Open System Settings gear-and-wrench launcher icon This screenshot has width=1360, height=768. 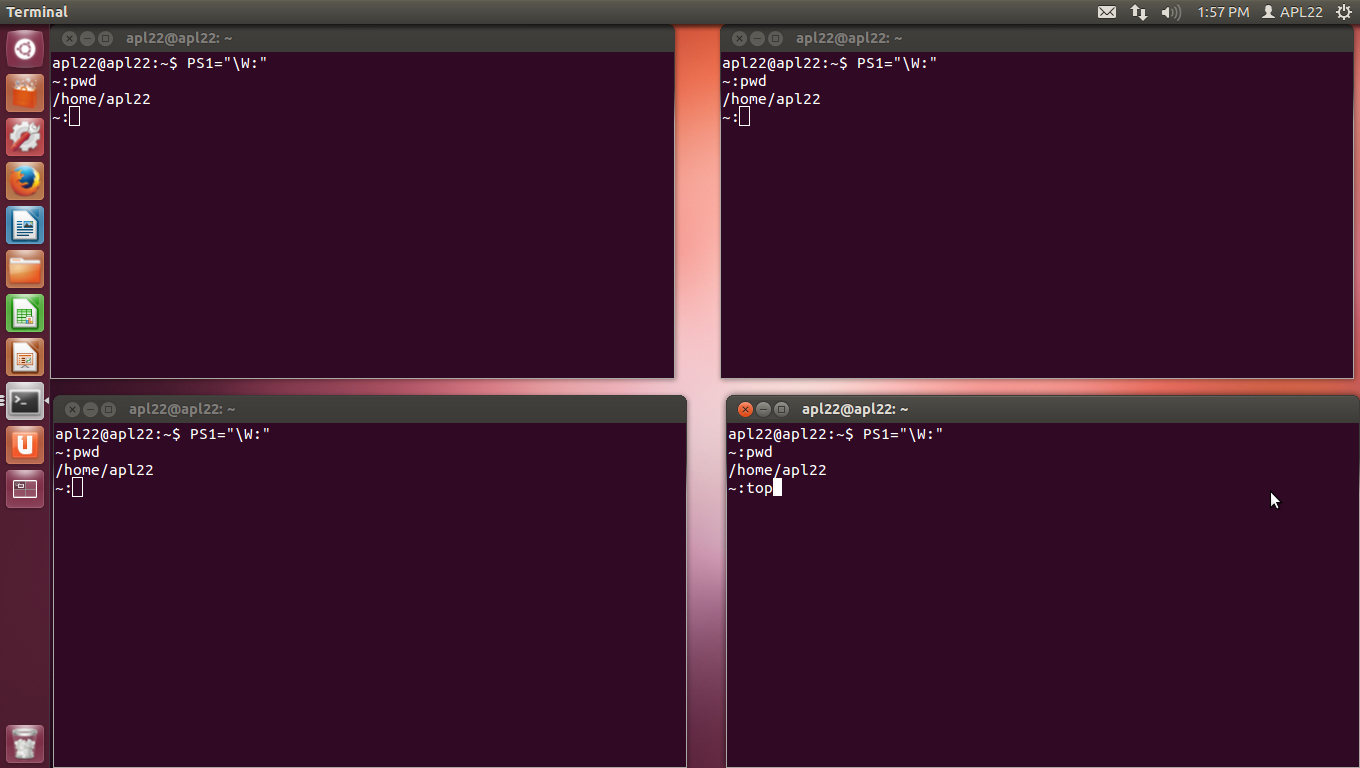coord(25,137)
